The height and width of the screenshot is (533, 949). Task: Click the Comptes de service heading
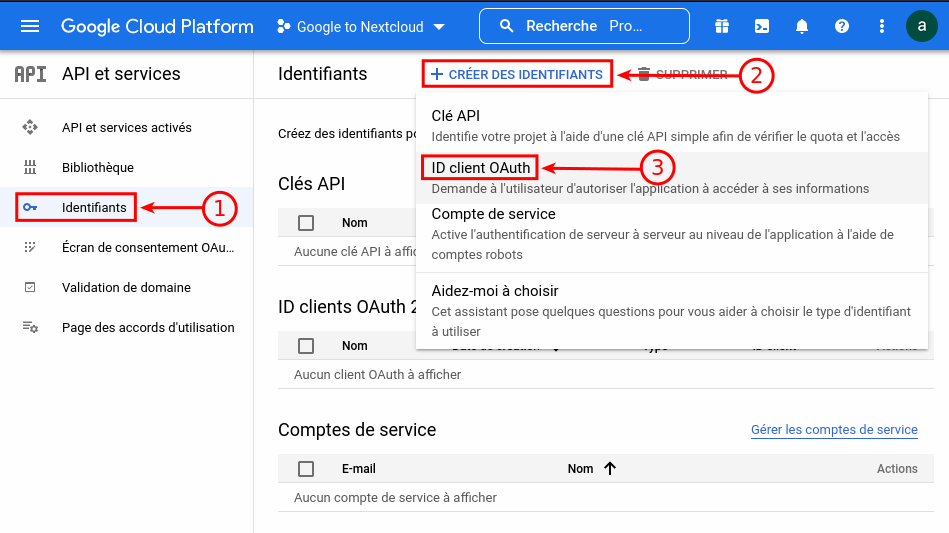[357, 430]
